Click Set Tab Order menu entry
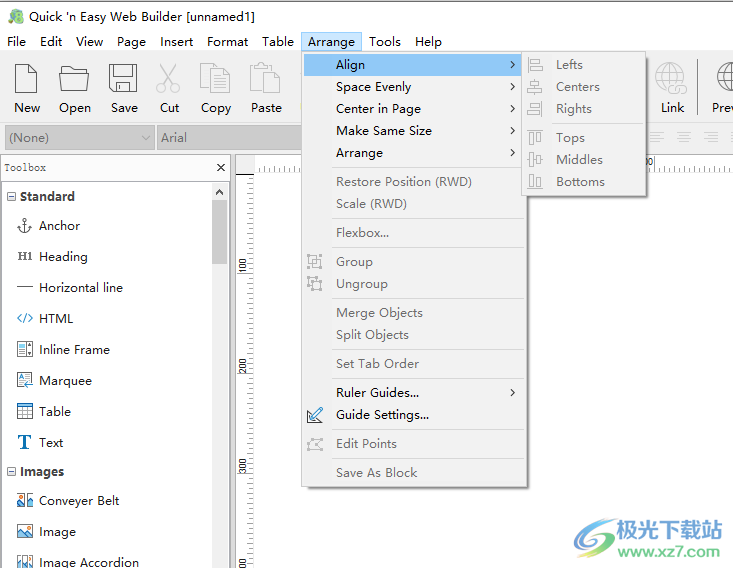733x568 pixels. [414, 364]
